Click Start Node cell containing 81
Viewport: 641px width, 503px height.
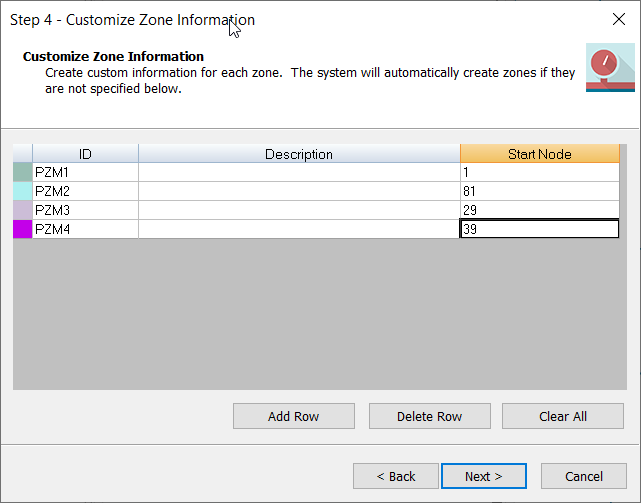(x=539, y=191)
